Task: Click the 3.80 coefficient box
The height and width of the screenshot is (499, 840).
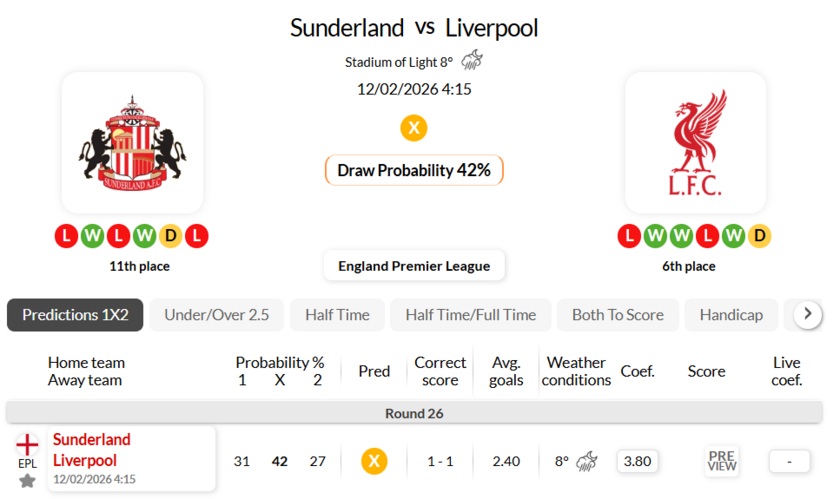Action: pyautogui.click(x=637, y=461)
